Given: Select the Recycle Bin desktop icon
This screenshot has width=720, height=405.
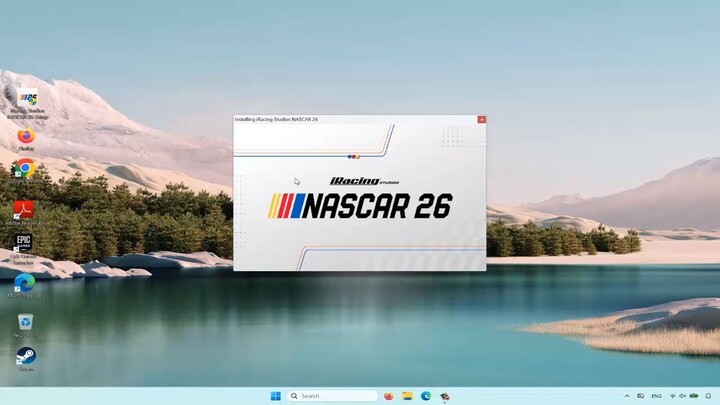Looking at the screenshot, I should 25,326.
